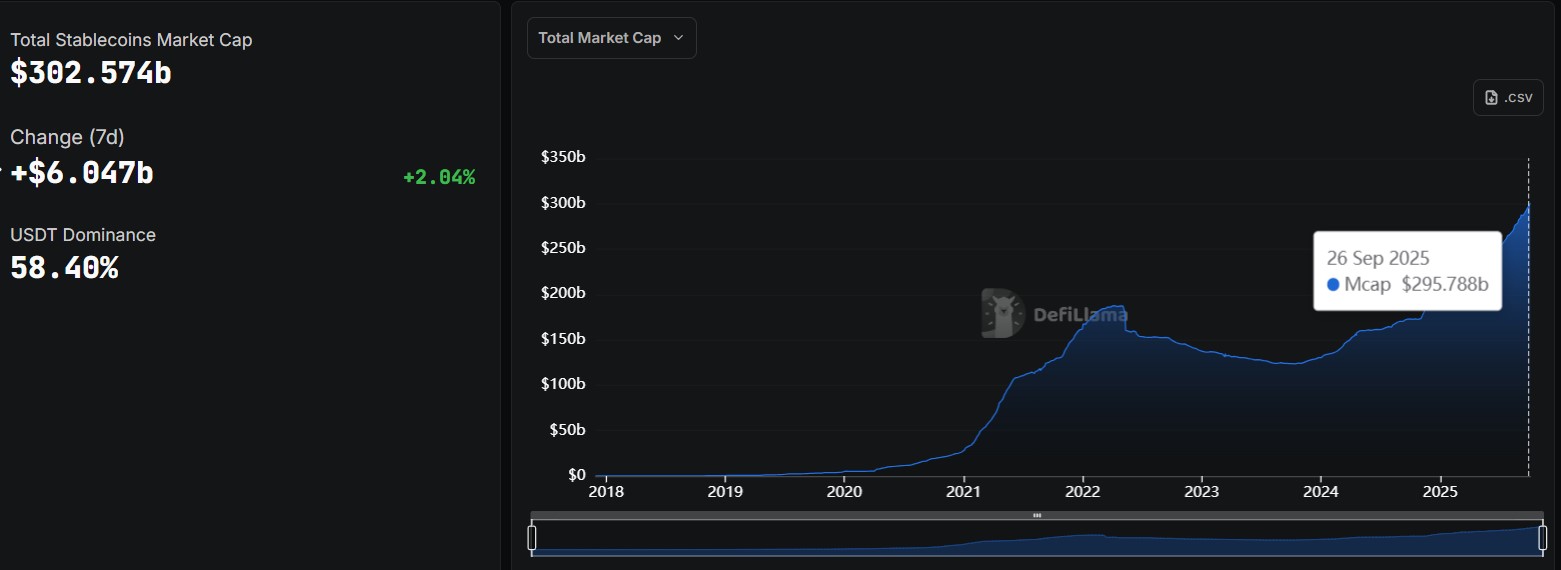Click the 2018 label on time axis
Screen dimensions: 1561x570
(x=606, y=492)
